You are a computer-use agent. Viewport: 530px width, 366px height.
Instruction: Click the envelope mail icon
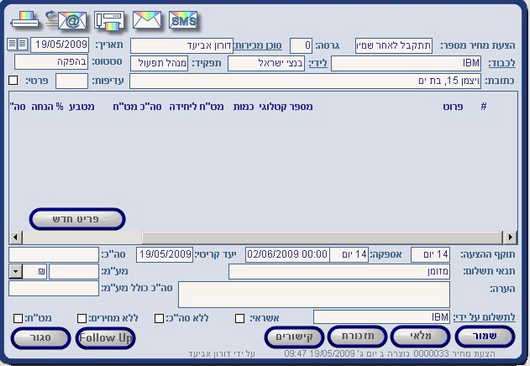[x=147, y=20]
